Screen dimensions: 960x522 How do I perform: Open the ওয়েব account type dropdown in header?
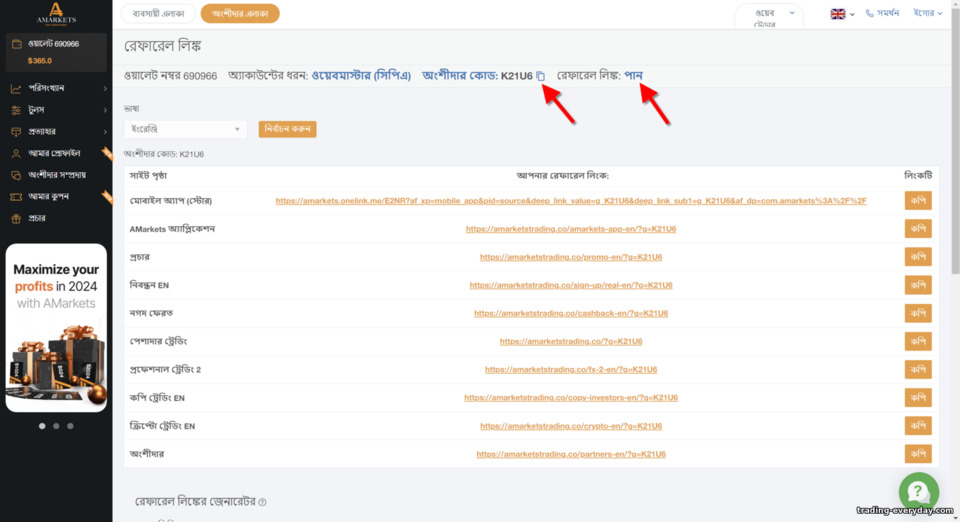coord(769,16)
